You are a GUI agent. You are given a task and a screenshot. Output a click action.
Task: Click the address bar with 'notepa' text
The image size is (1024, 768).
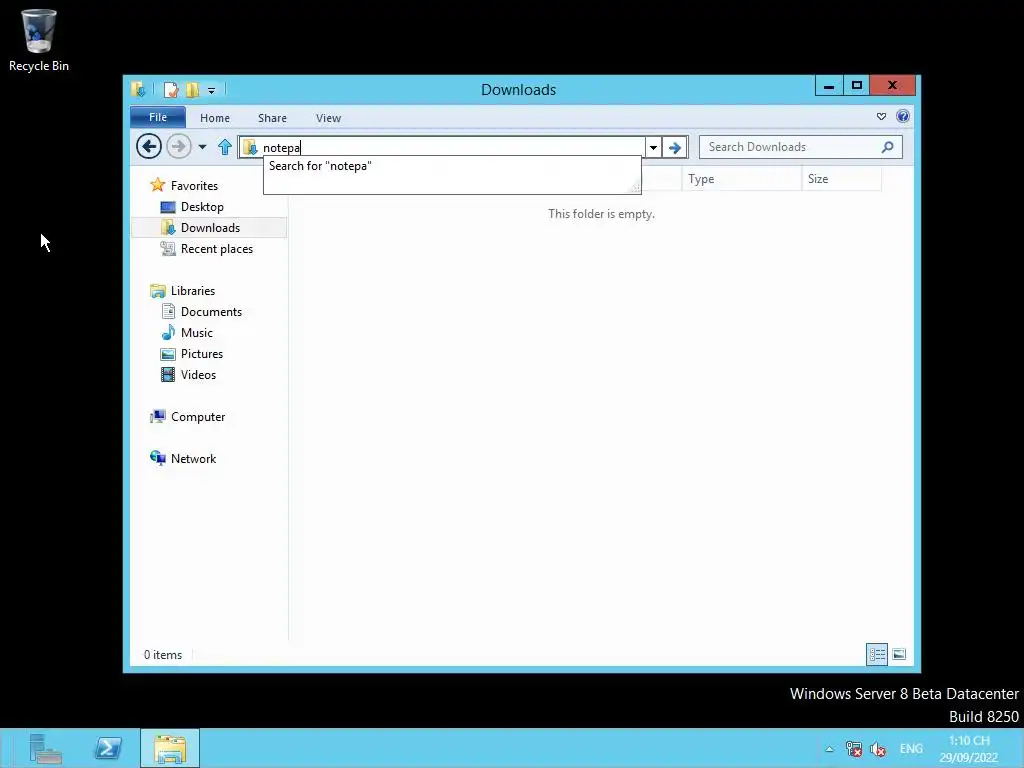441,147
